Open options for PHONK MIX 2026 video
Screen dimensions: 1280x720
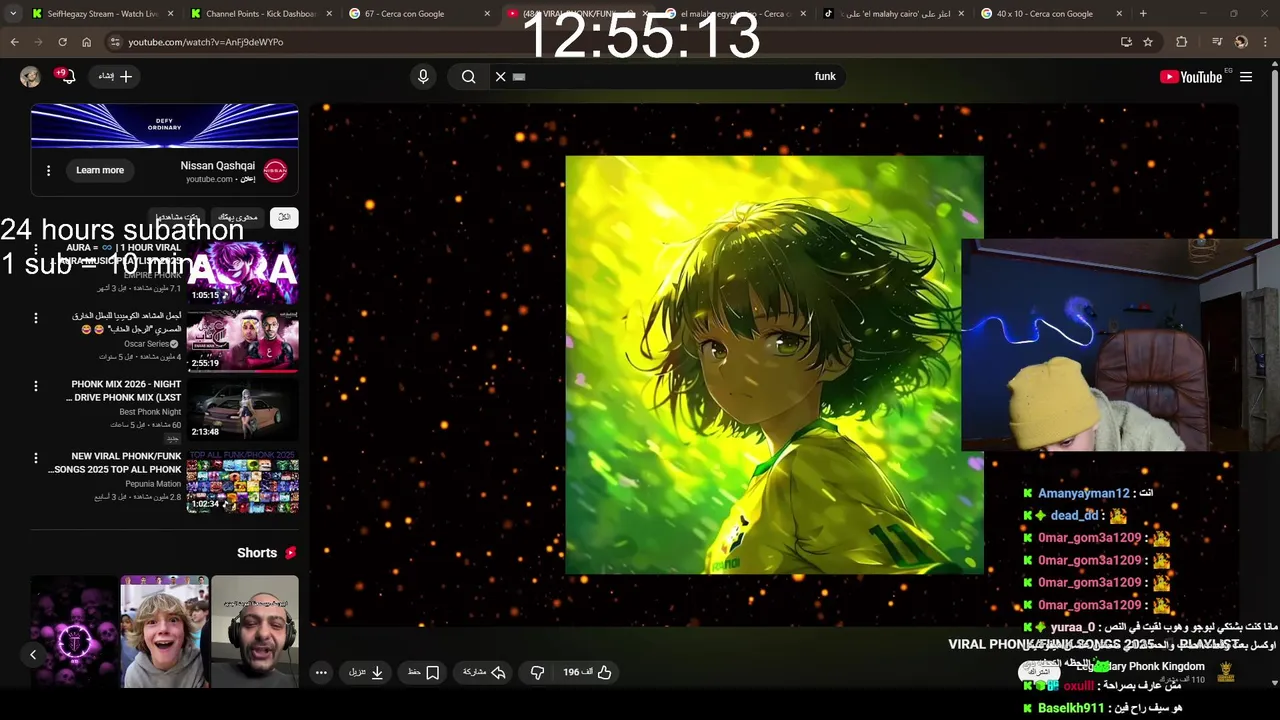[x=36, y=386]
